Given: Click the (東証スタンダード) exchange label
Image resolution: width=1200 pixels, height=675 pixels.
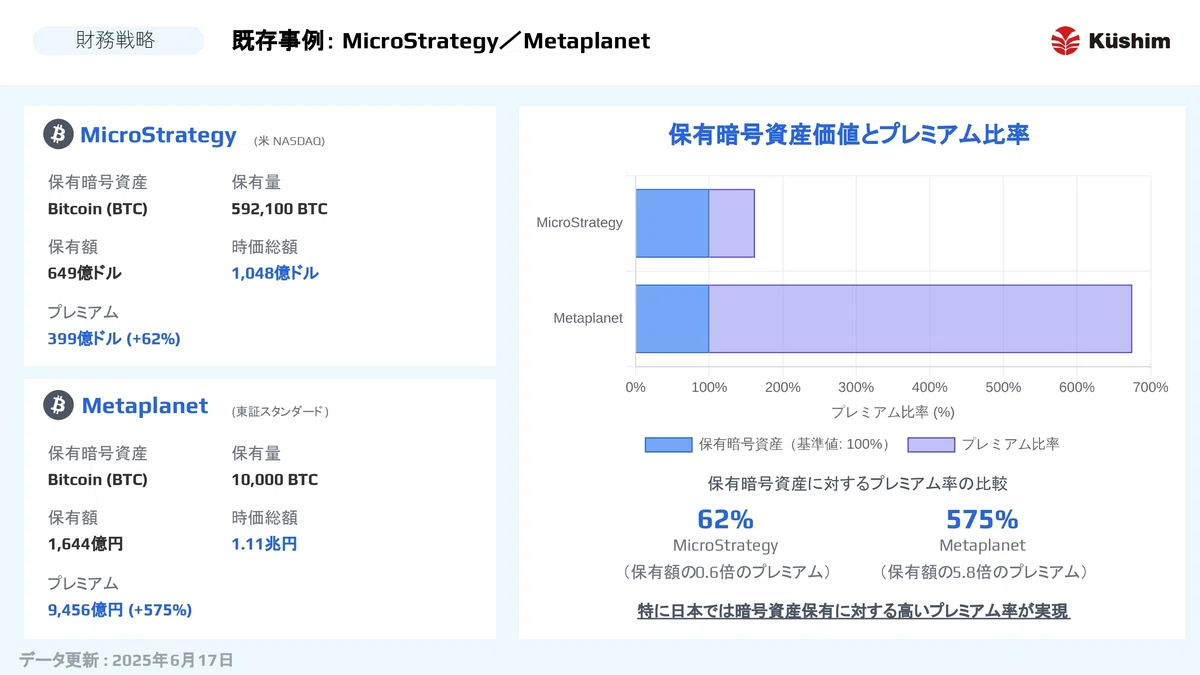Looking at the screenshot, I should click(x=280, y=411).
